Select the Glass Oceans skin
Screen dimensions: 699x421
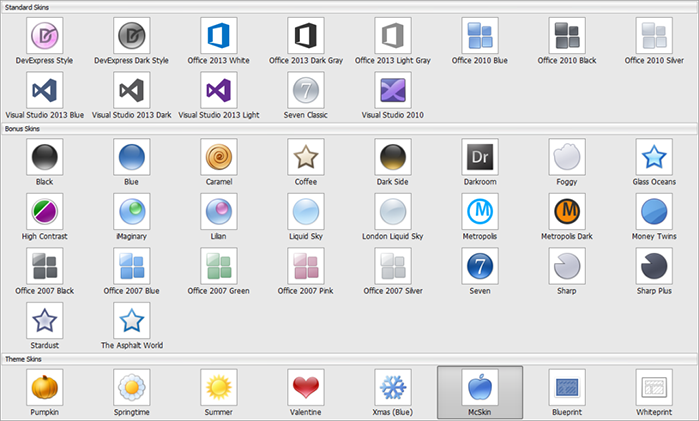(654, 157)
